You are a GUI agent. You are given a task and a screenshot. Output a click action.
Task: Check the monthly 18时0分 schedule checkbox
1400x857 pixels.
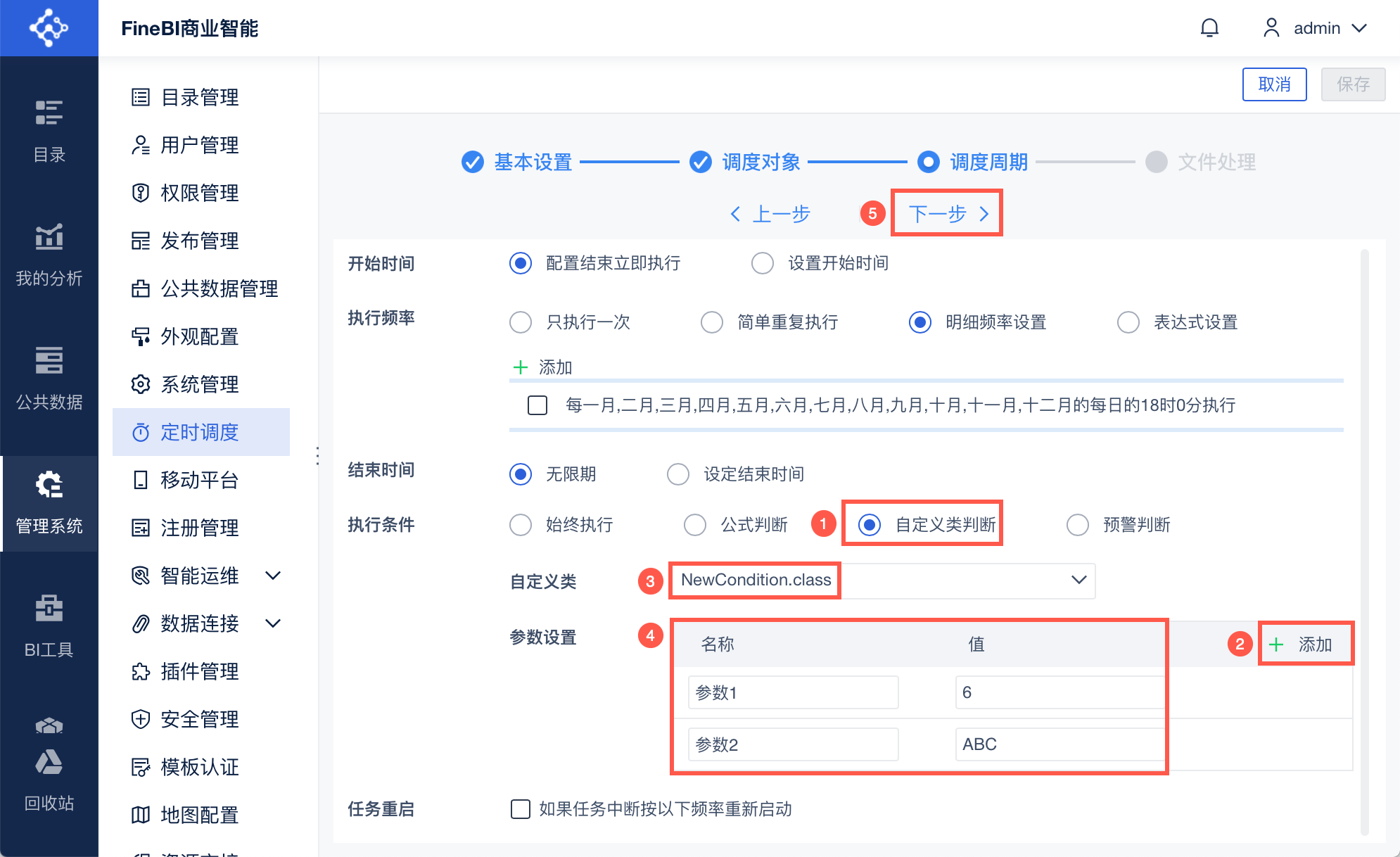pyautogui.click(x=537, y=405)
